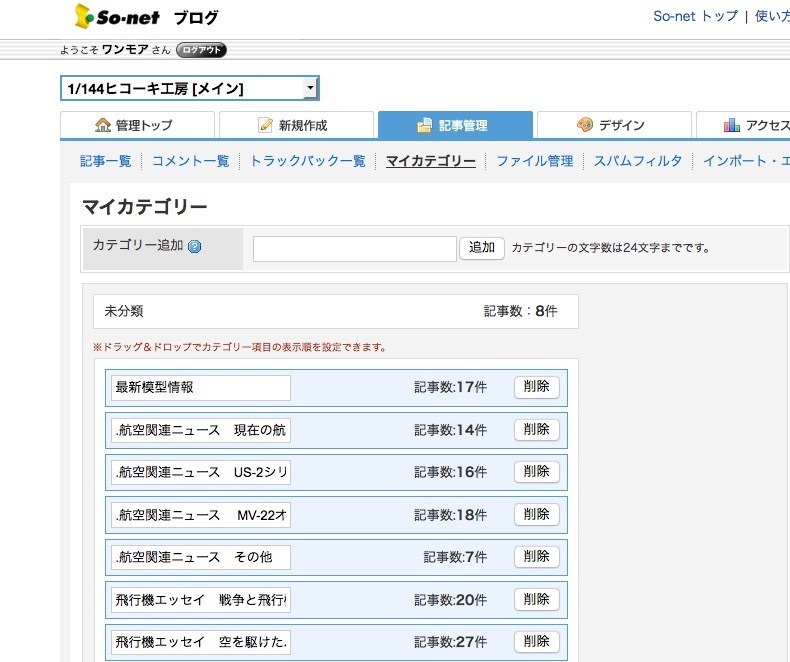790x662 pixels.
Task: Open the 記事一覧 link
Action: click(105, 161)
